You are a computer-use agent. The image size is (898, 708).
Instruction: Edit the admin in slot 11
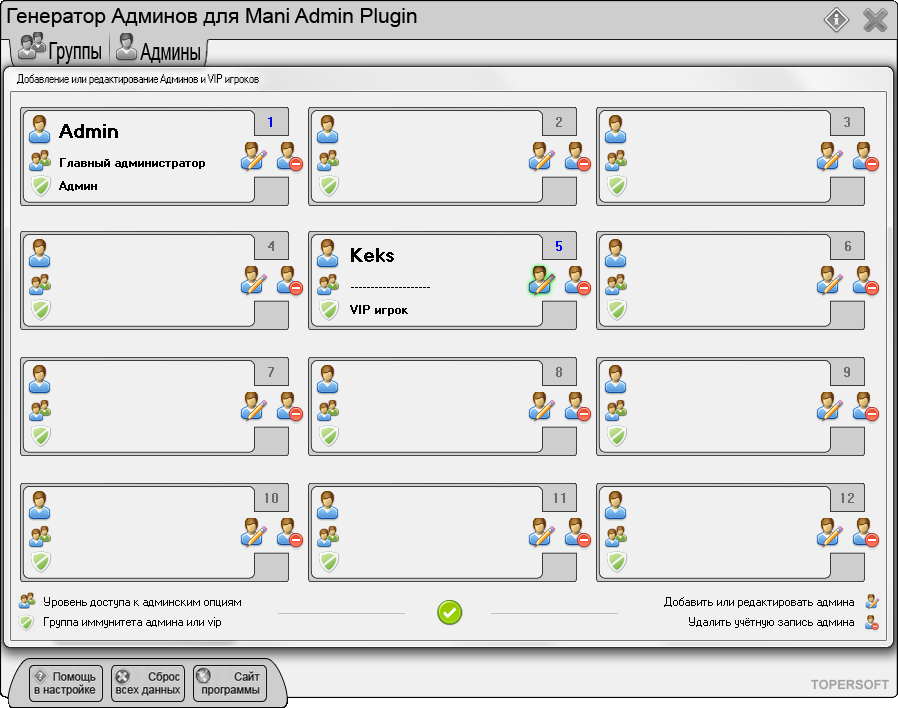[542, 532]
